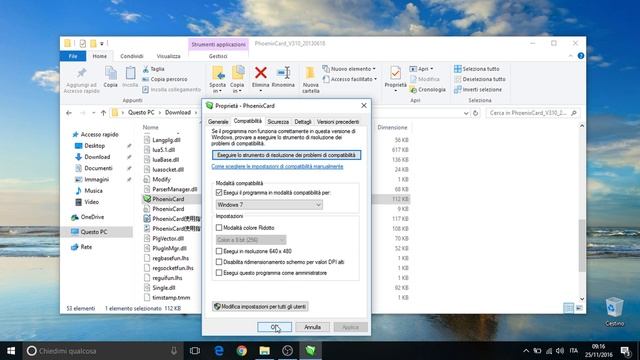
Task: Select Documenti in Accesso rapido
Action: pos(98,168)
